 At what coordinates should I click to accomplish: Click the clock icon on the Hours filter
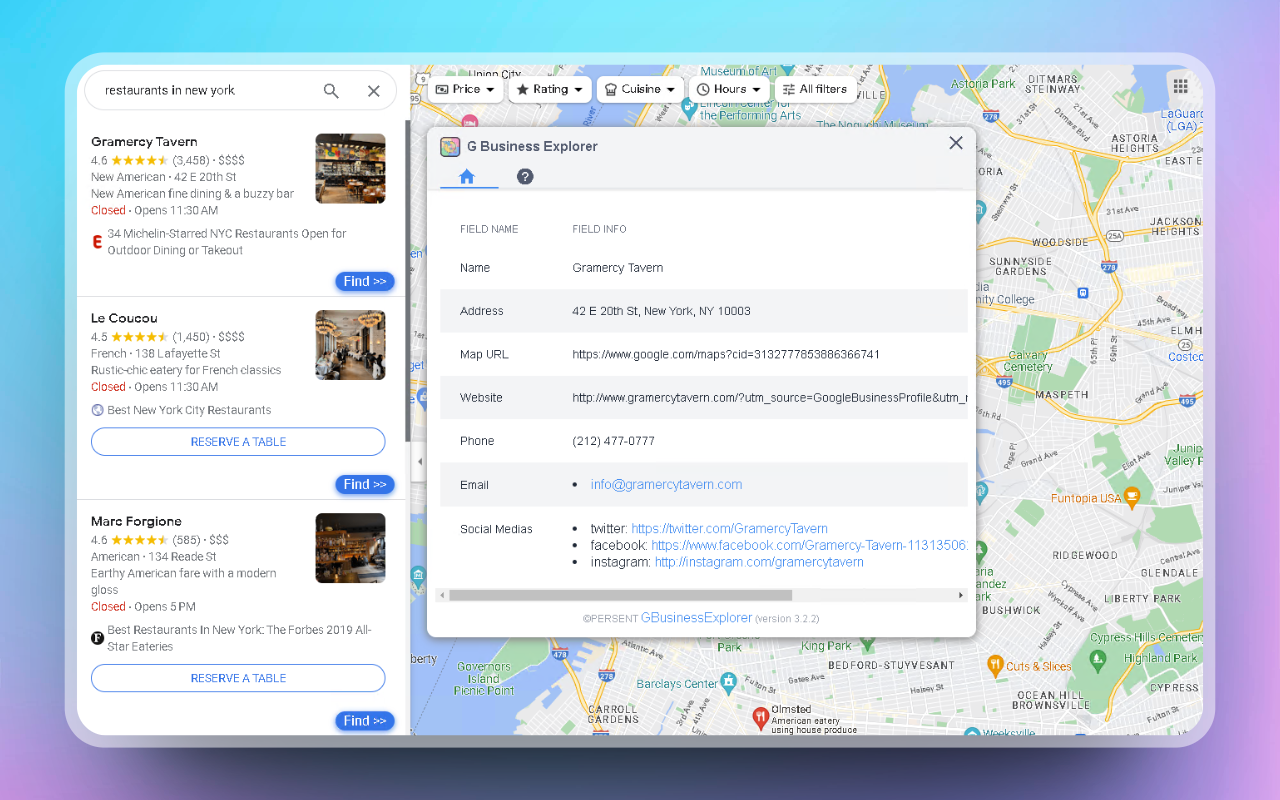pos(706,89)
